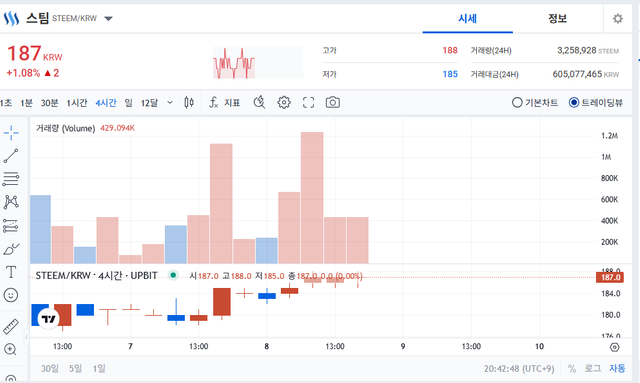Select the 4시간 interval
The image size is (640, 383).
[106, 103]
